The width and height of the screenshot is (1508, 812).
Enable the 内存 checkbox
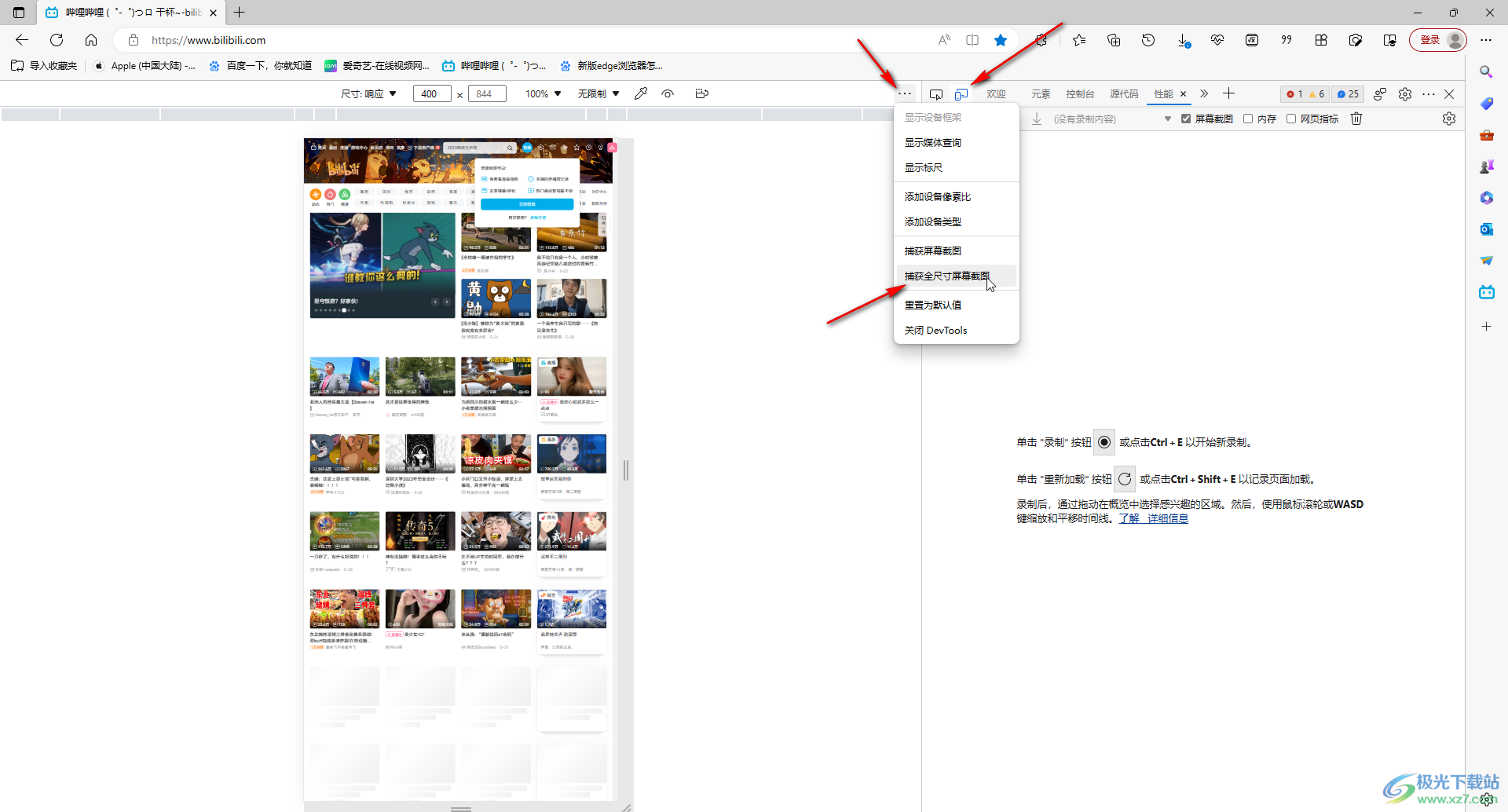pos(1248,119)
